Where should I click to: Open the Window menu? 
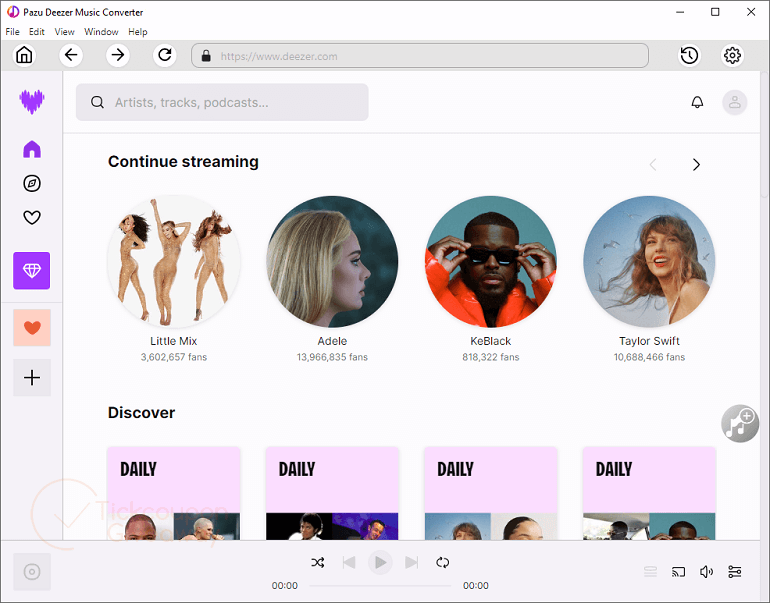click(101, 31)
